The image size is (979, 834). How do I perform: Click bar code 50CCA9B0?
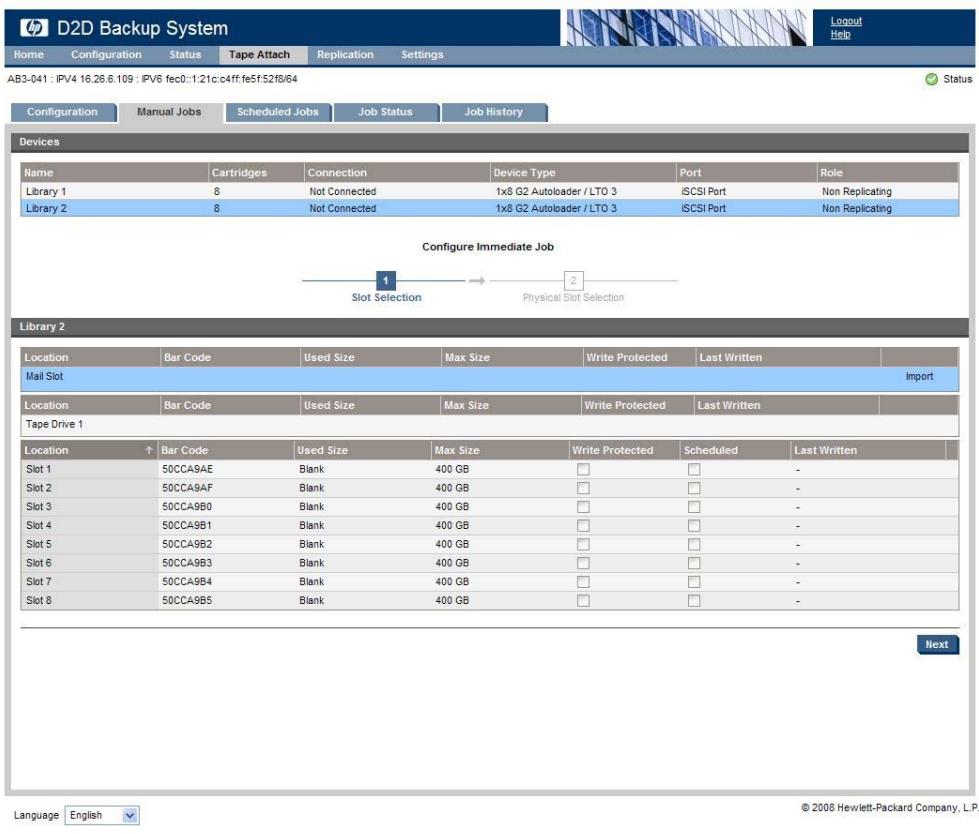(x=187, y=507)
